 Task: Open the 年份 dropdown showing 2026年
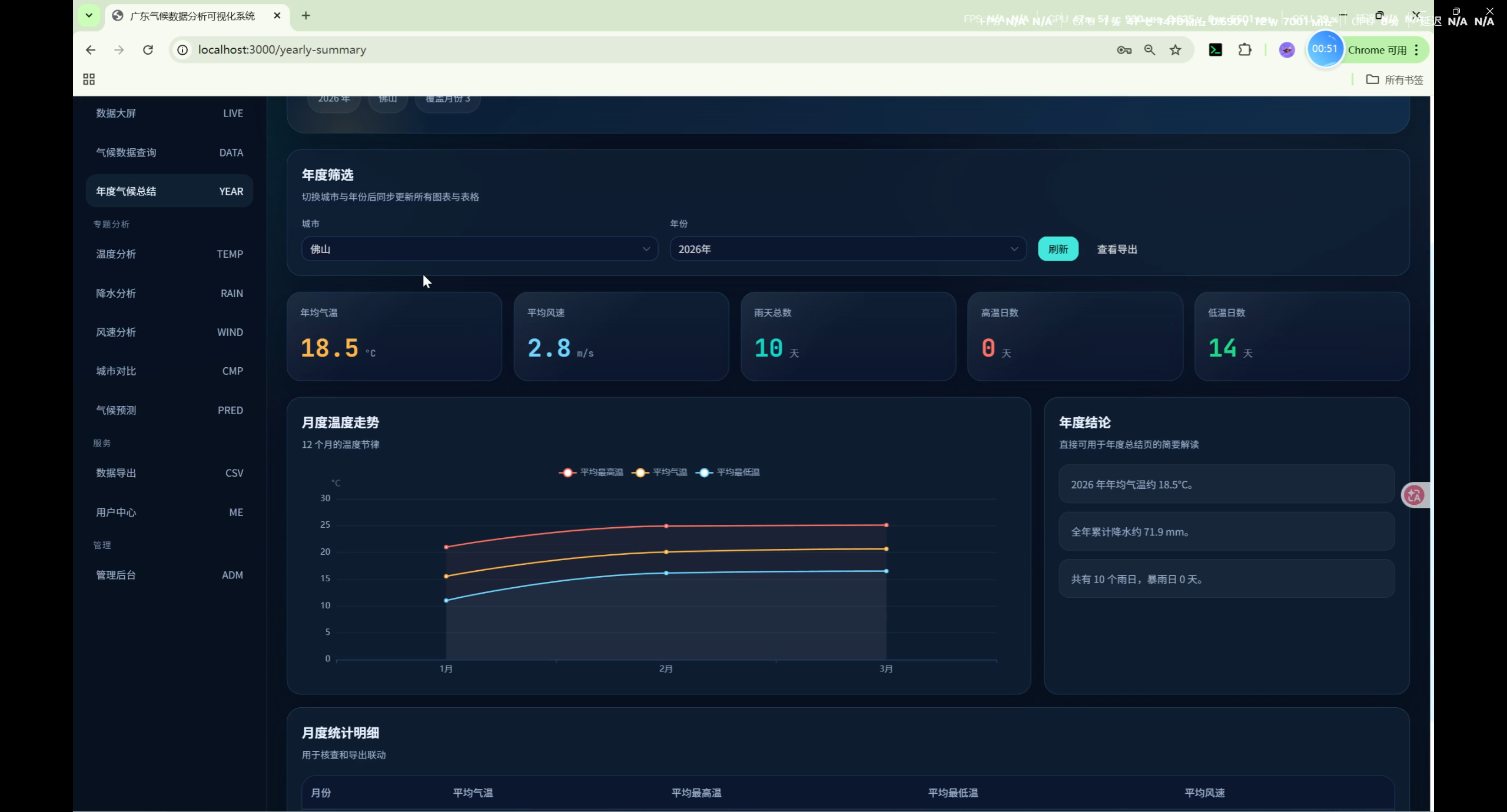point(847,249)
